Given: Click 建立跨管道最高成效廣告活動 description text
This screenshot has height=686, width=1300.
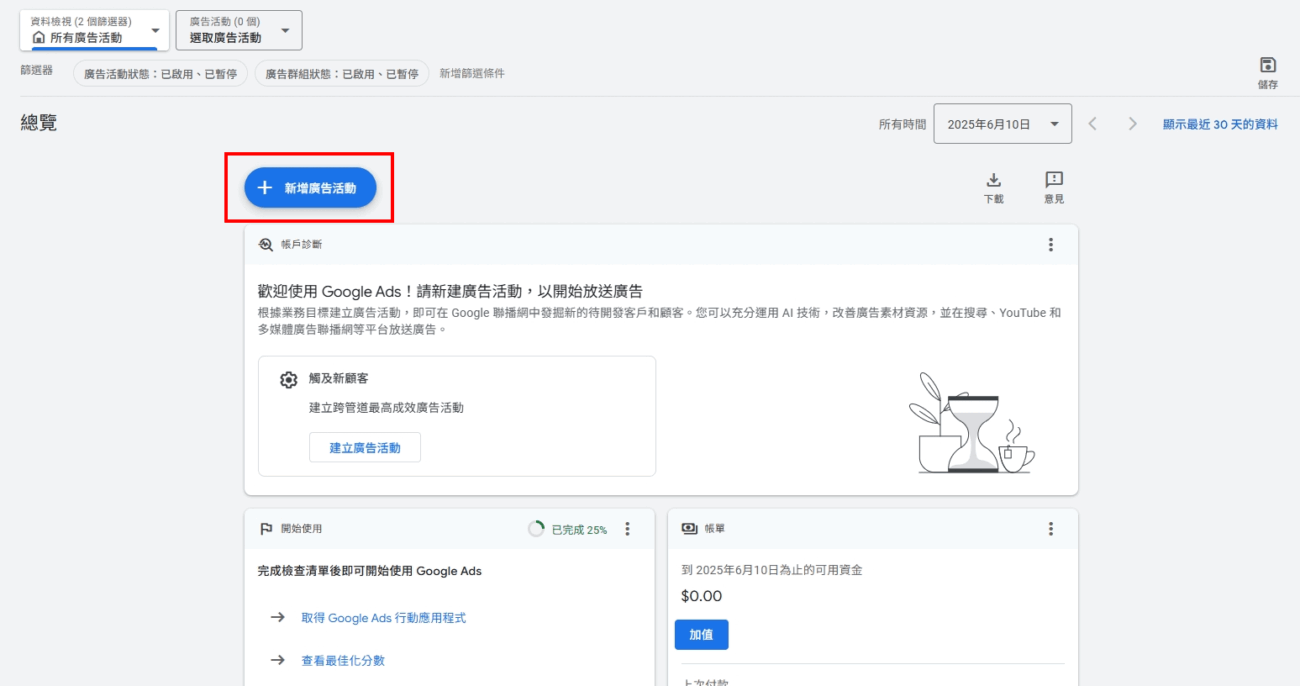Looking at the screenshot, I should pos(386,408).
